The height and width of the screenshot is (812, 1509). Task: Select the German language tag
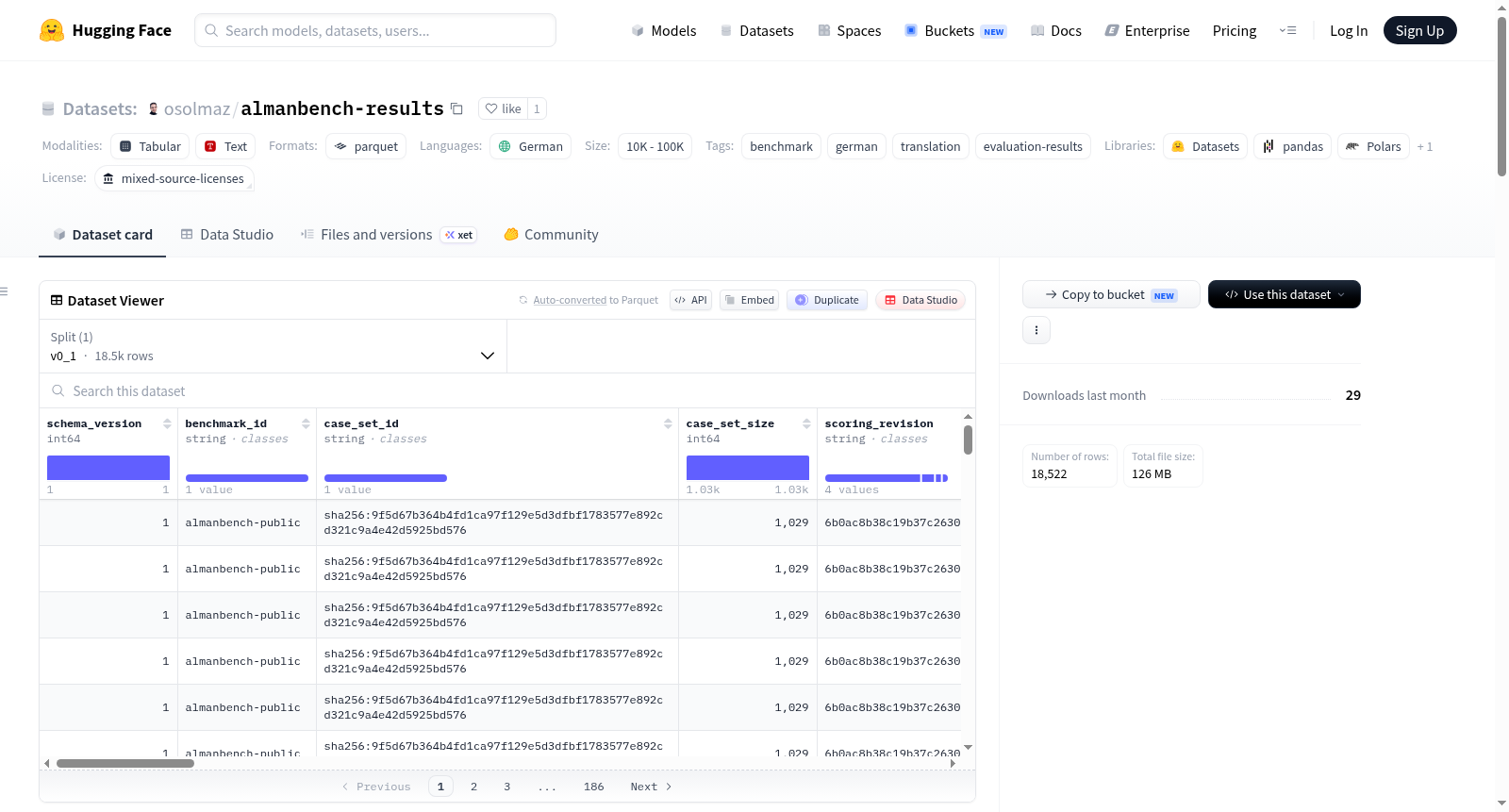pyautogui.click(x=531, y=146)
